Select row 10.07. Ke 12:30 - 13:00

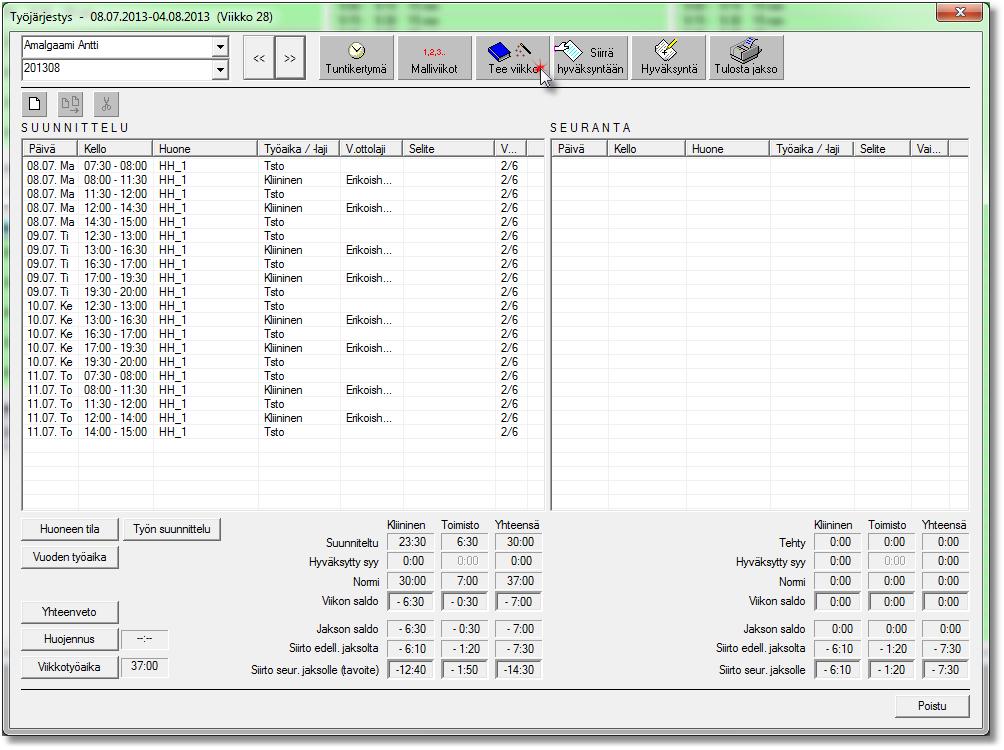click(x=283, y=306)
